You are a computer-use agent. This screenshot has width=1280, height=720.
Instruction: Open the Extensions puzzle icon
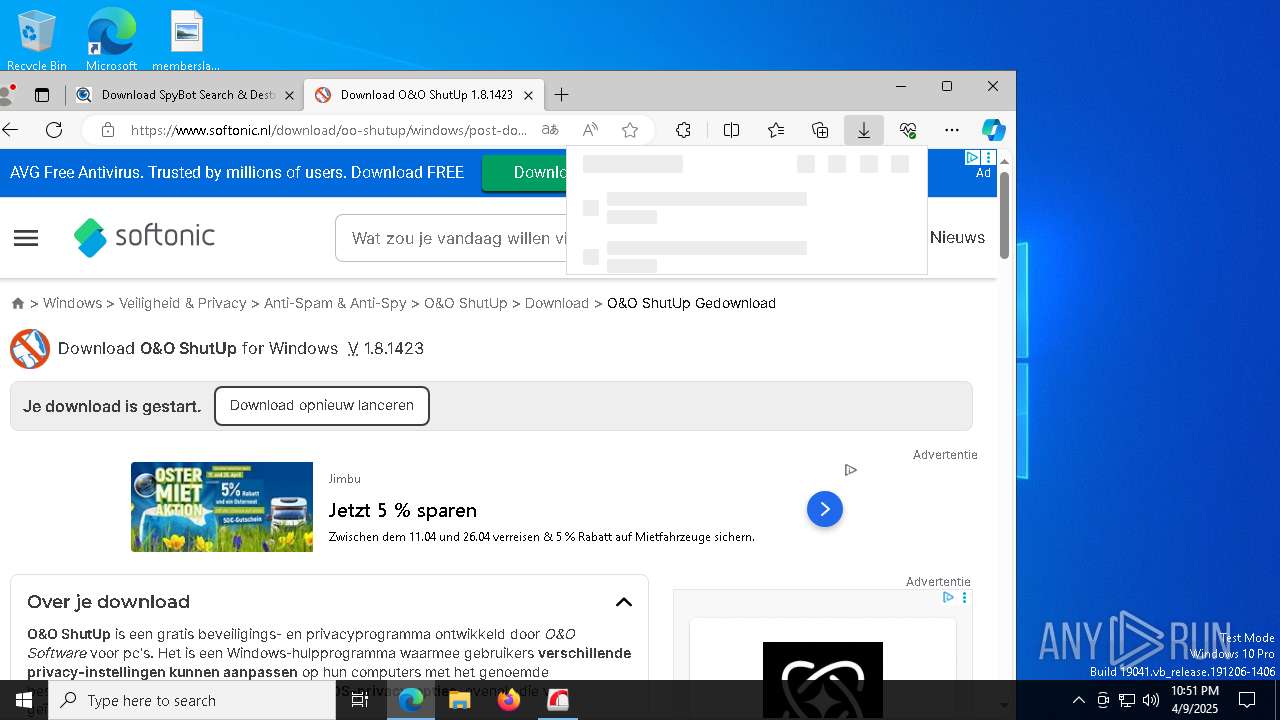[x=683, y=130]
